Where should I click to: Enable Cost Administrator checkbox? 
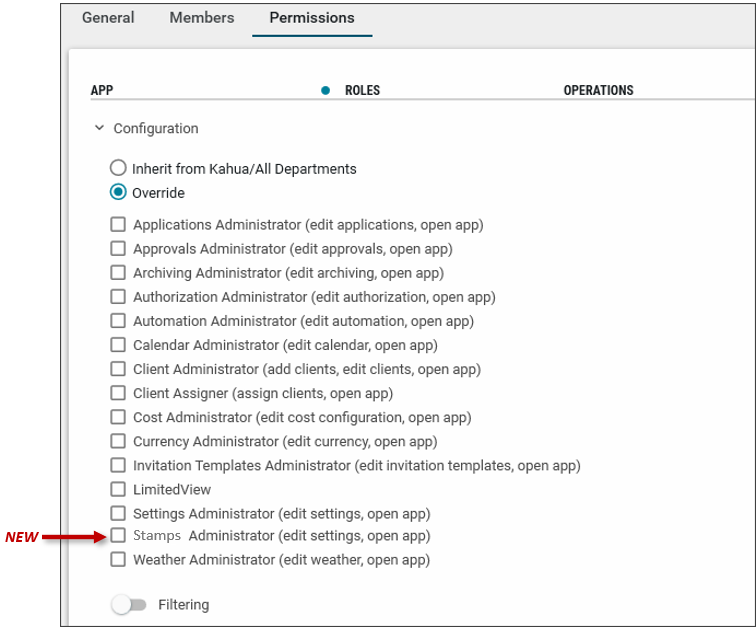pyautogui.click(x=118, y=417)
